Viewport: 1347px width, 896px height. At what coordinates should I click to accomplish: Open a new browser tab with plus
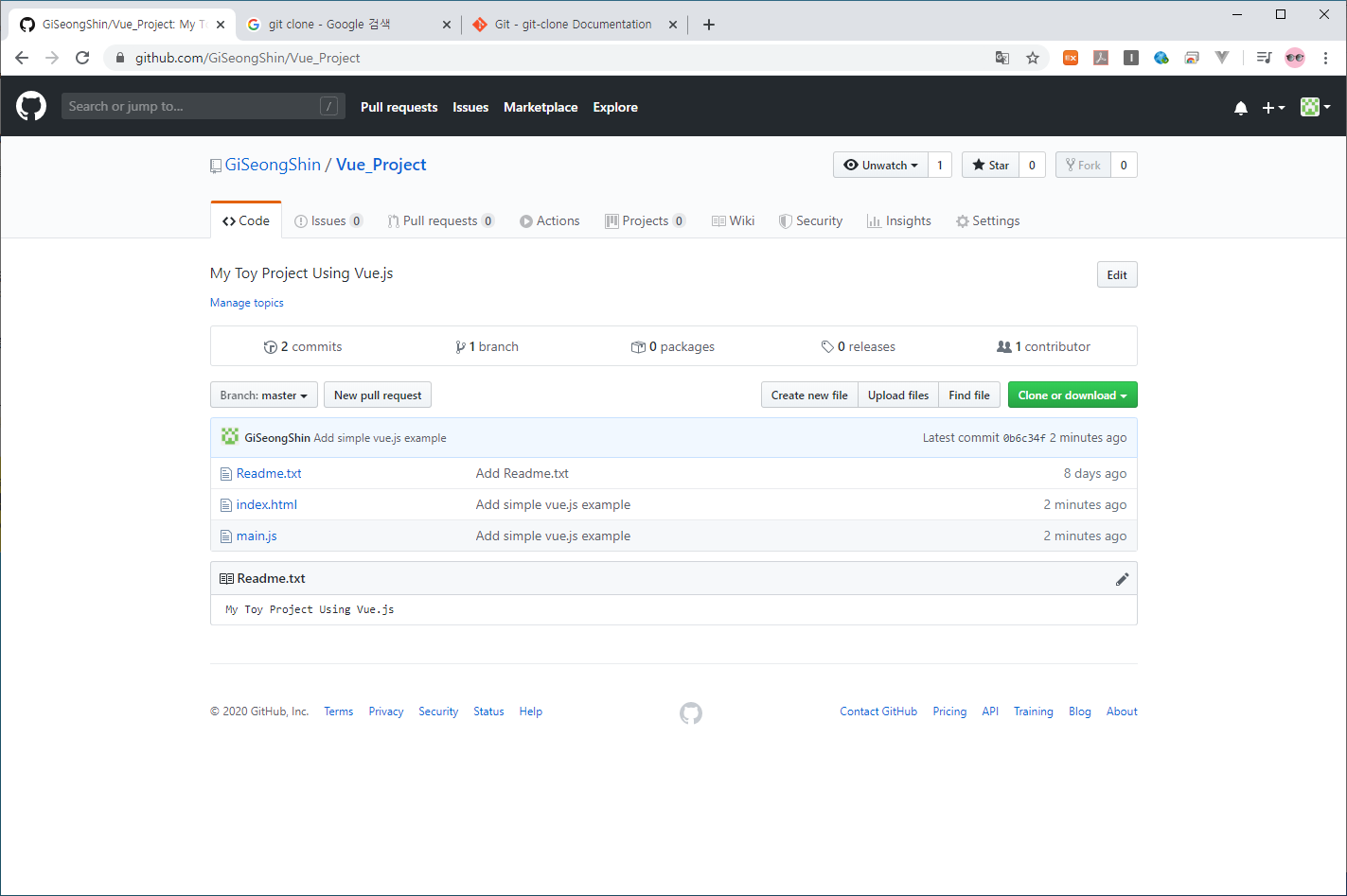pyautogui.click(x=709, y=25)
